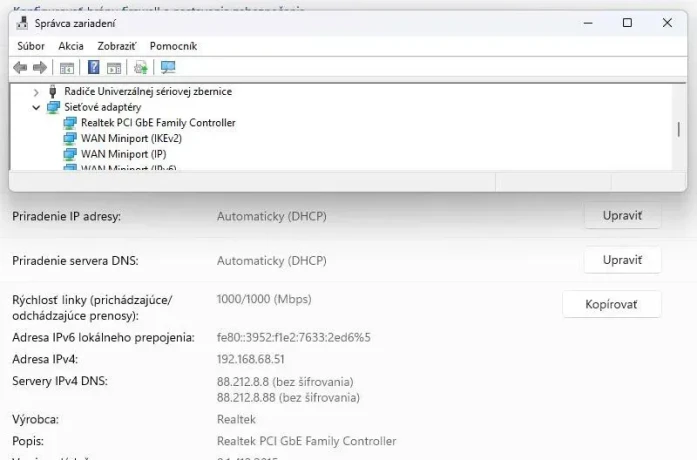Click the Sieťové adaptéry category icon
The image size is (697, 460).
pos(53,107)
